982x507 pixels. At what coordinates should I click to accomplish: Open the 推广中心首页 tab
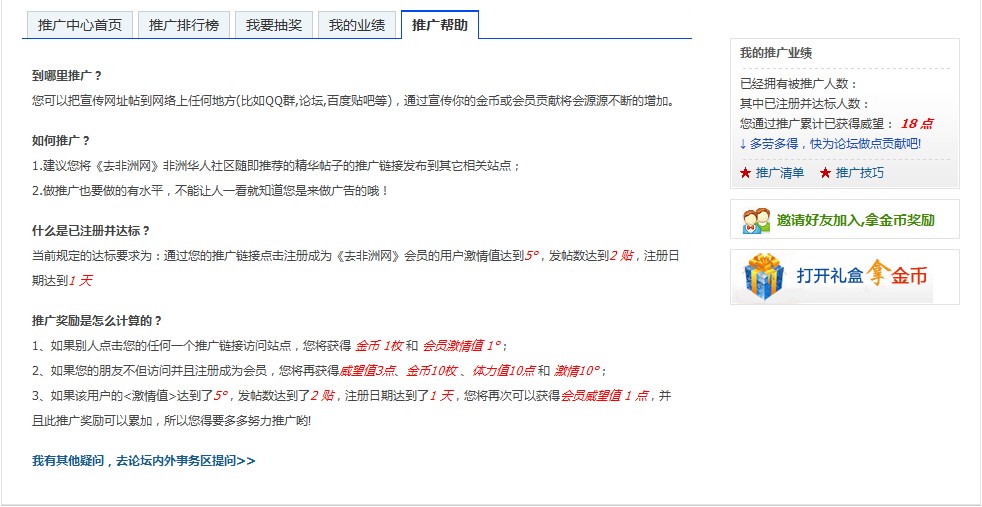pos(80,26)
